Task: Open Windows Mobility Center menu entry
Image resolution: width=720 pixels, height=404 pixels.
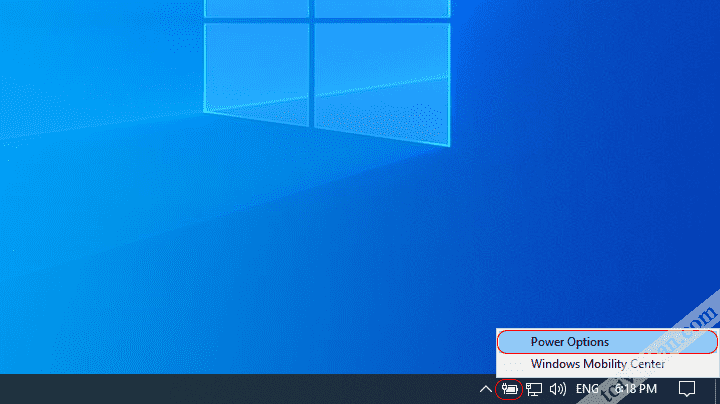Action: click(607, 364)
